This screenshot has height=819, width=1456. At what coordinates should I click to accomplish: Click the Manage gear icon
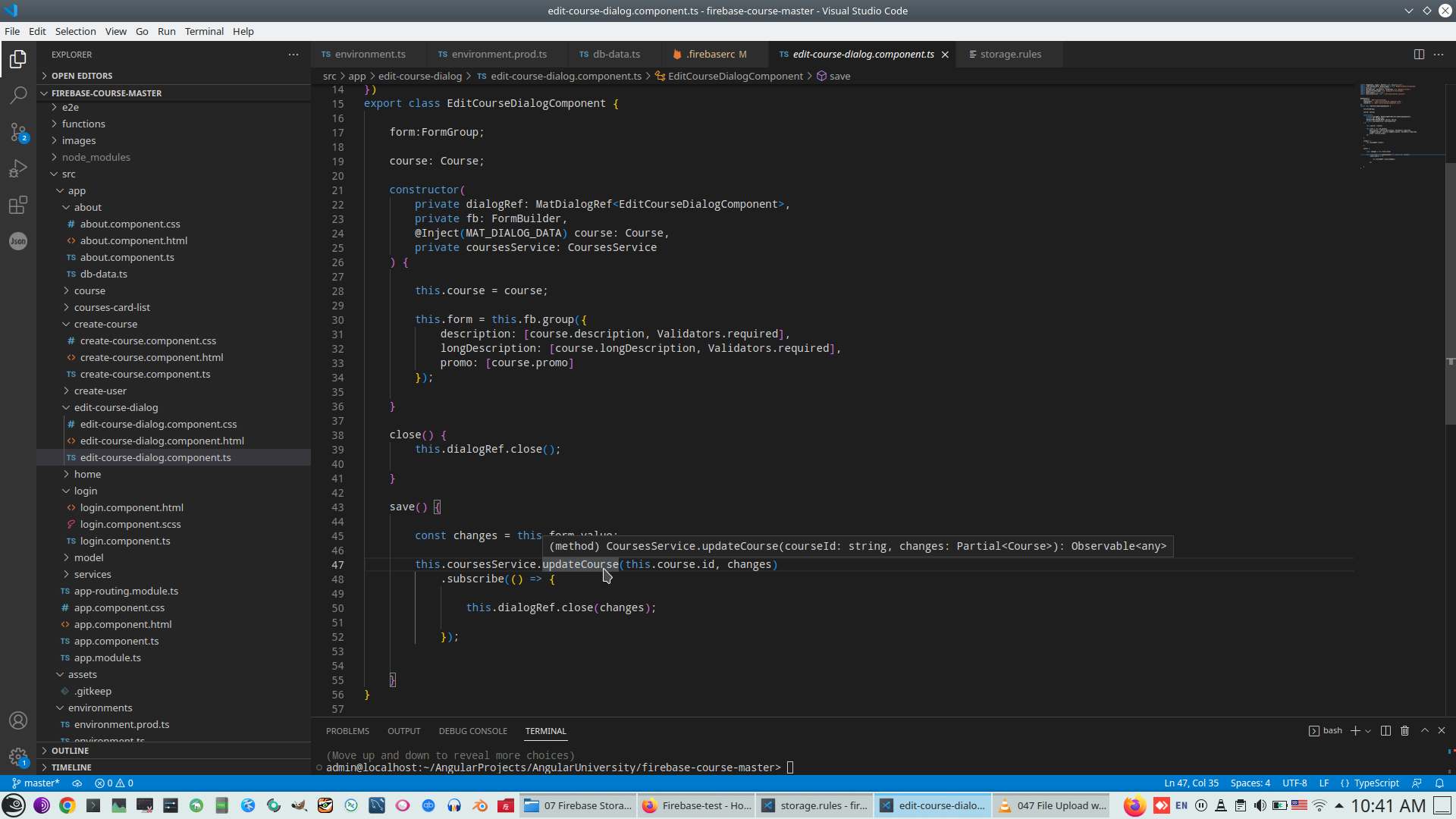[18, 756]
